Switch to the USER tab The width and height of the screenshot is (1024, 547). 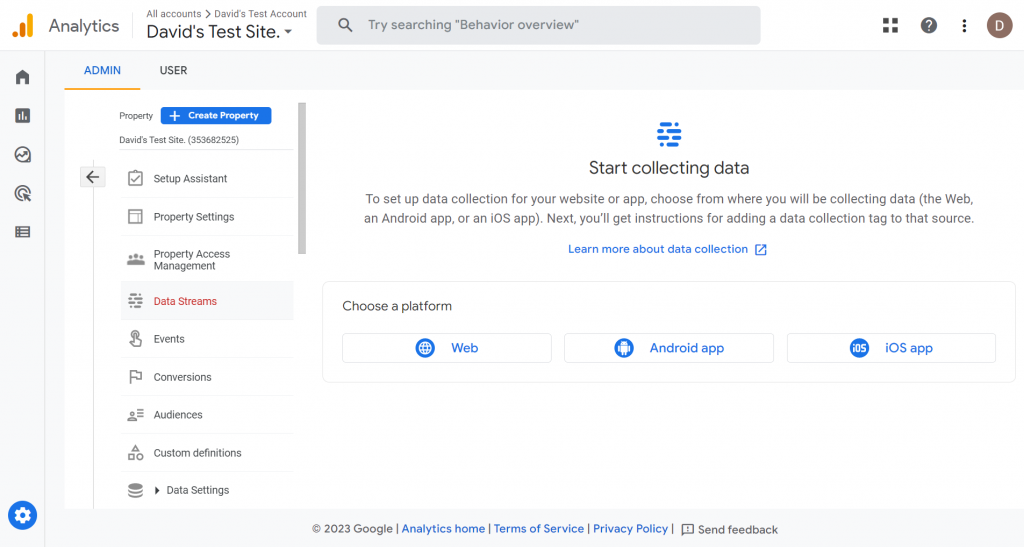coord(173,71)
